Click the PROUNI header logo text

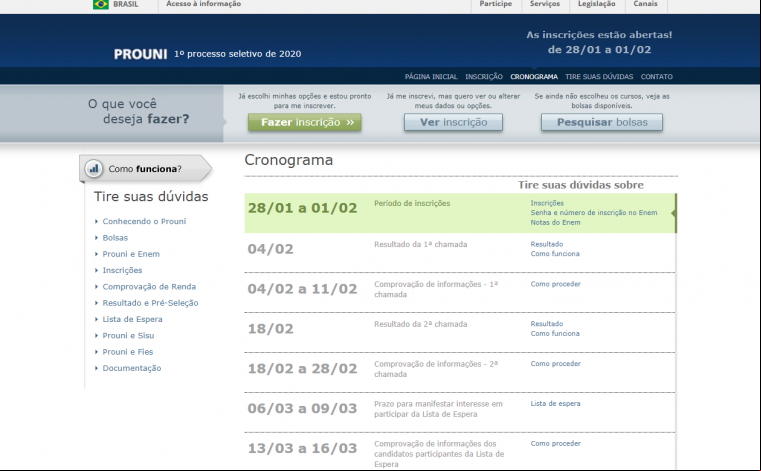[x=140, y=54]
